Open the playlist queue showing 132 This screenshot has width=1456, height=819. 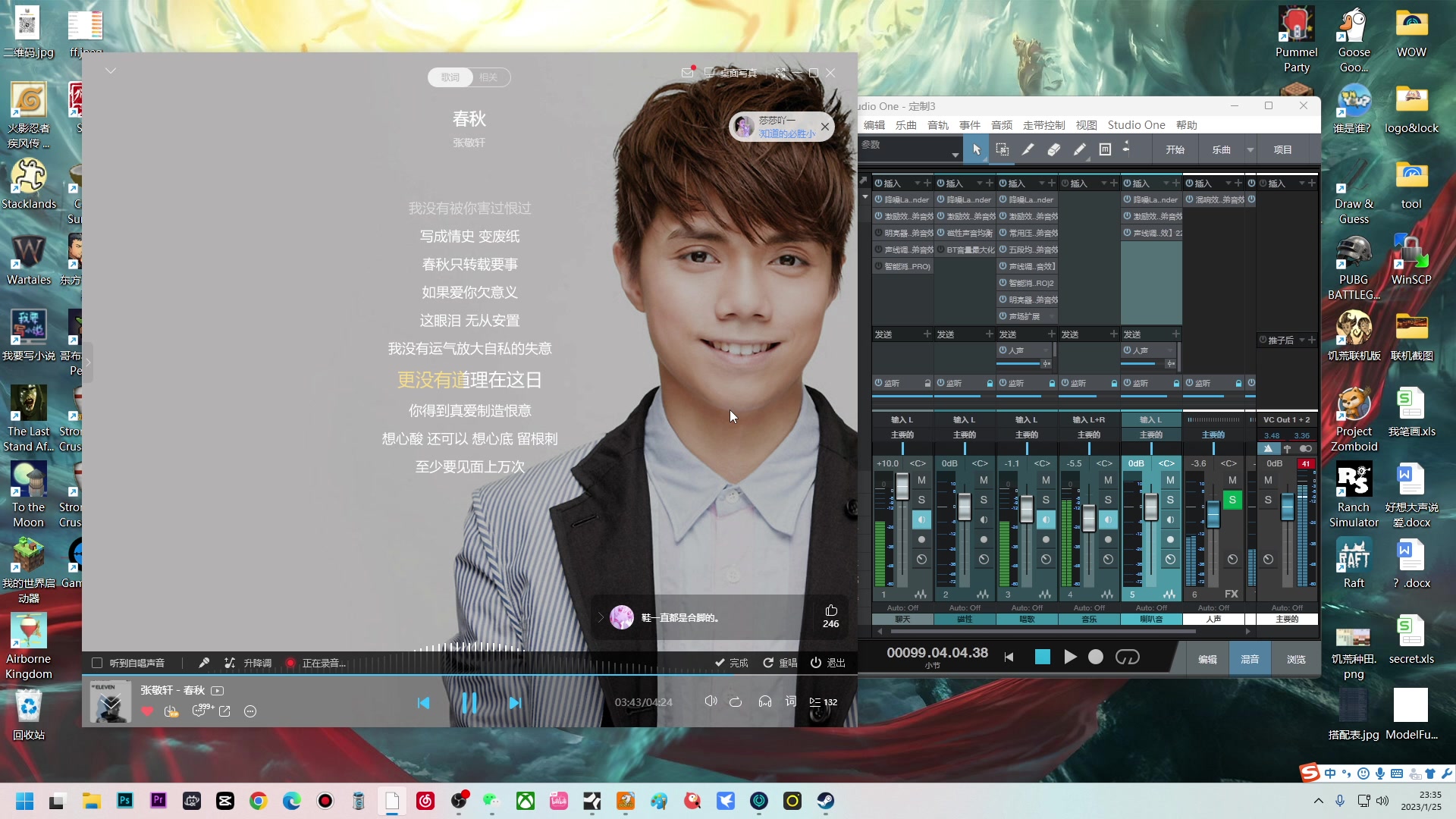click(824, 702)
